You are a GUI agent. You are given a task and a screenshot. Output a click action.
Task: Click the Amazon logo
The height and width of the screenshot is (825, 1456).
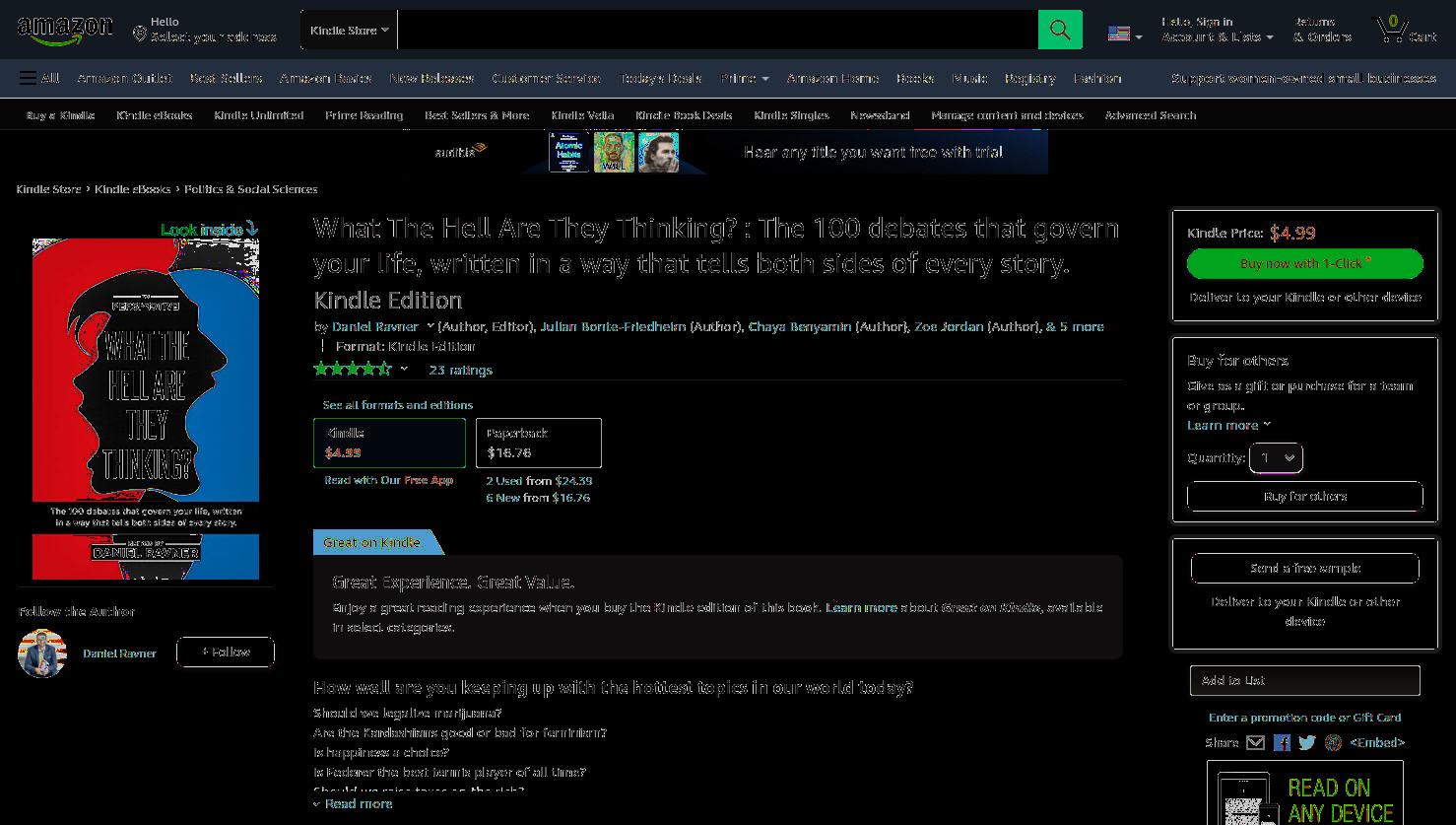(65, 31)
